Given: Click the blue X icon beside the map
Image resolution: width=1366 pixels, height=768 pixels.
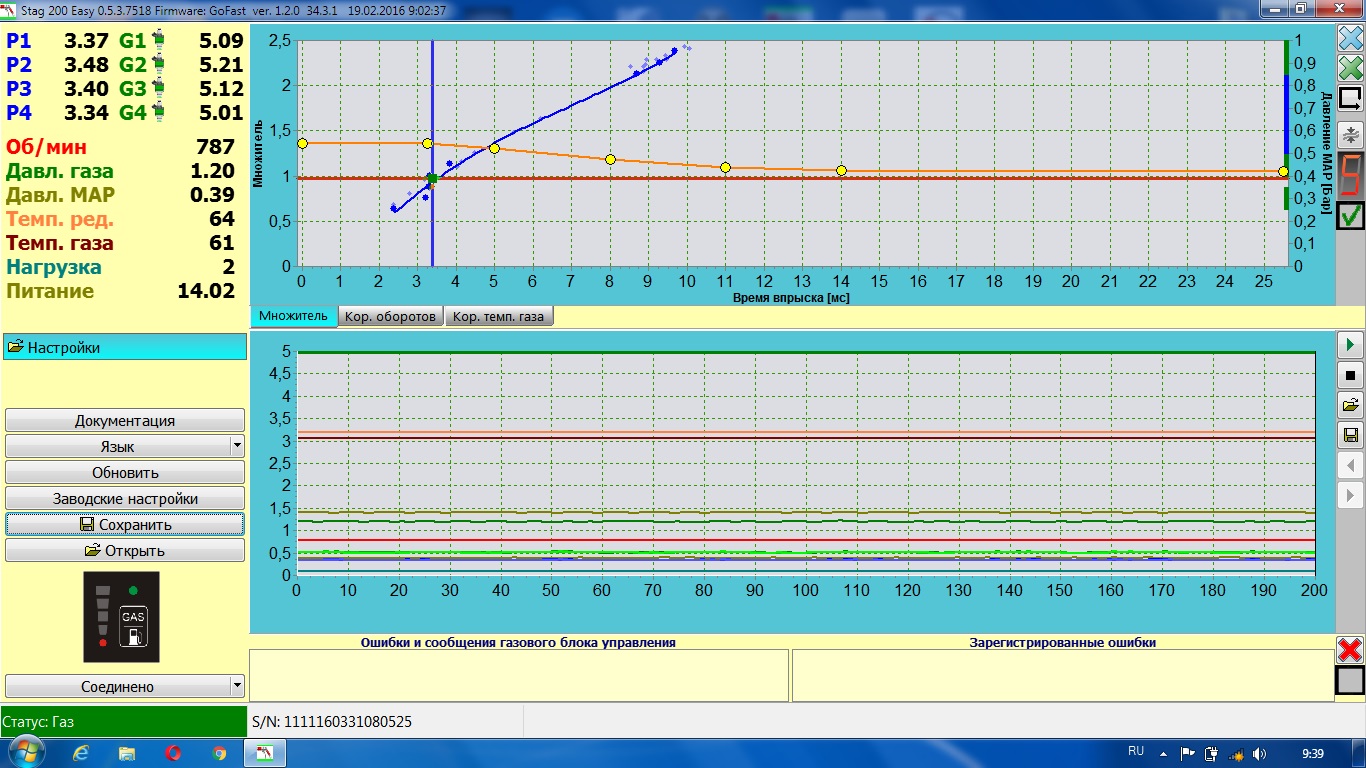Looking at the screenshot, I should 1350,38.
